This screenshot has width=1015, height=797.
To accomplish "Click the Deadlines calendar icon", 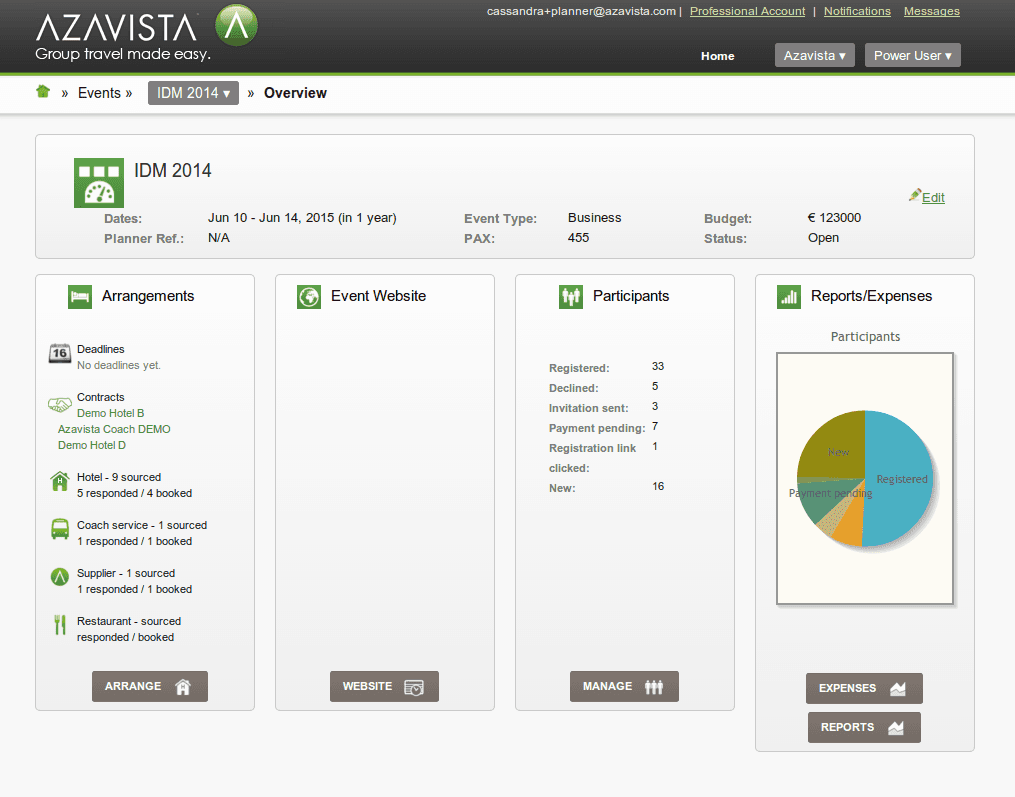I will pos(60,354).
